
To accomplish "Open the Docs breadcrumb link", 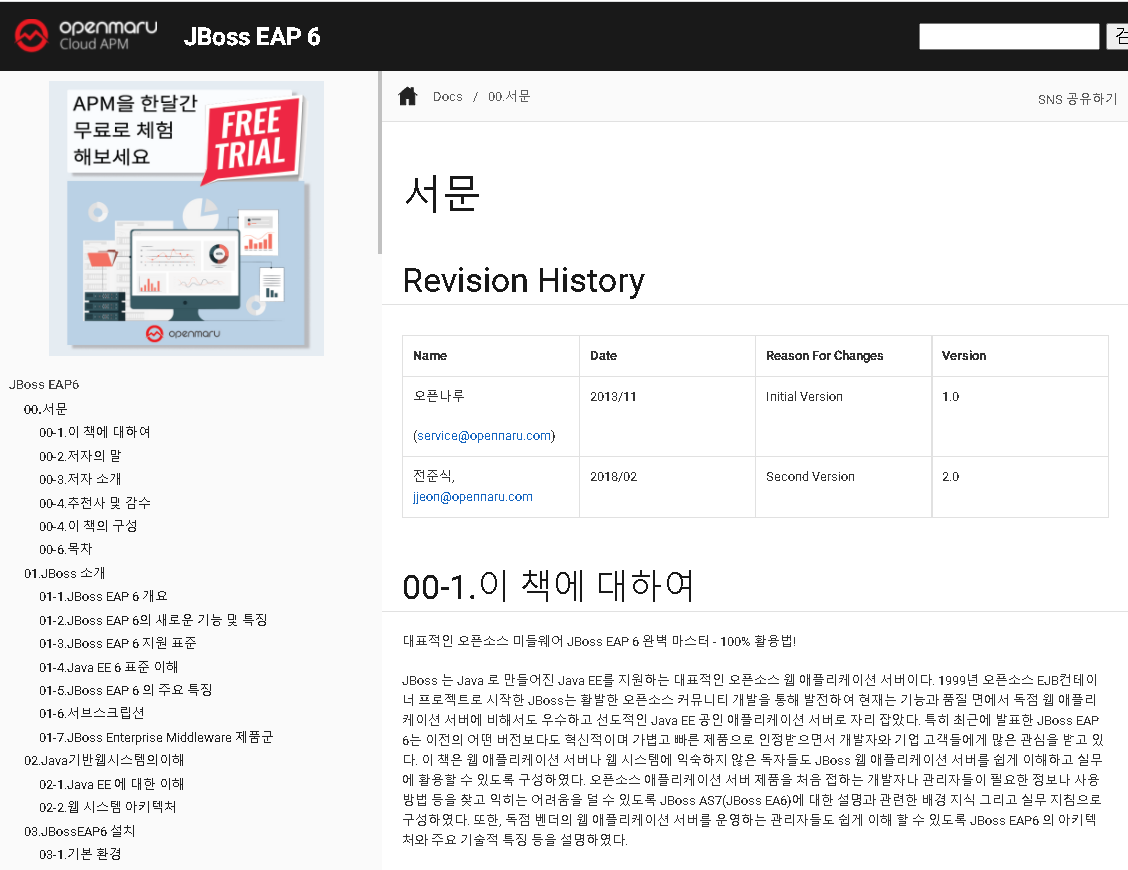I will click(447, 96).
